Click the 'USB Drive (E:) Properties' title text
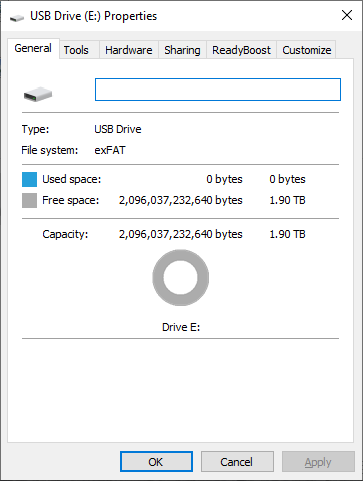This screenshot has width=363, height=481. coord(94,16)
